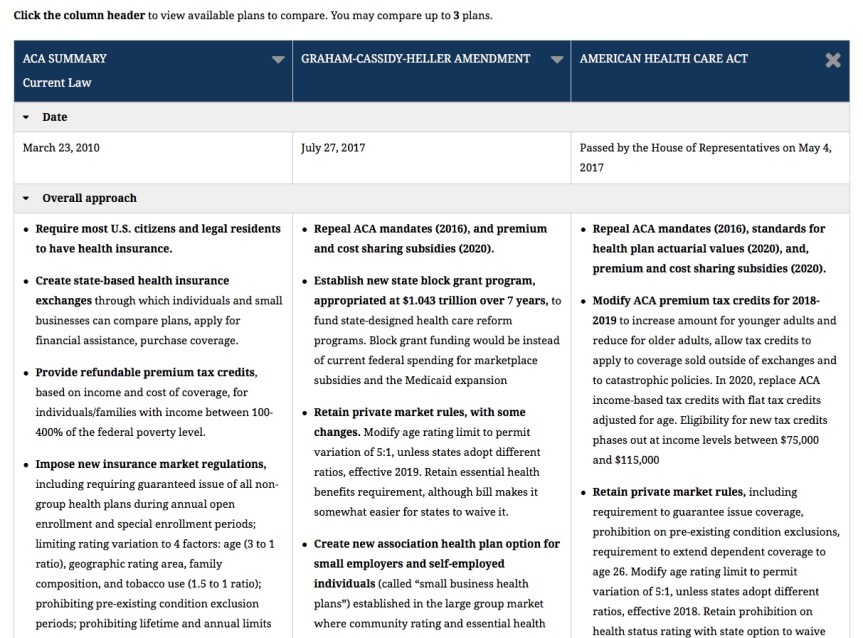863x638 pixels.
Task: Click the Impose new insurance market regulations bullet
Action: point(150,465)
